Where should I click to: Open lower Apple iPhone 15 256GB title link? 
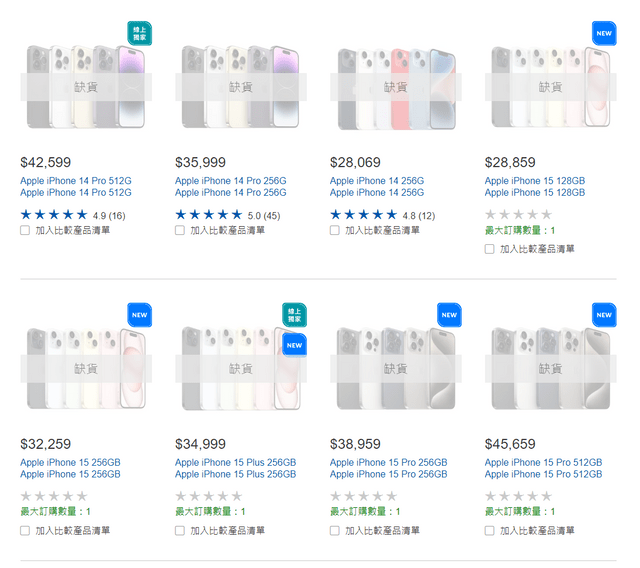coord(70,474)
